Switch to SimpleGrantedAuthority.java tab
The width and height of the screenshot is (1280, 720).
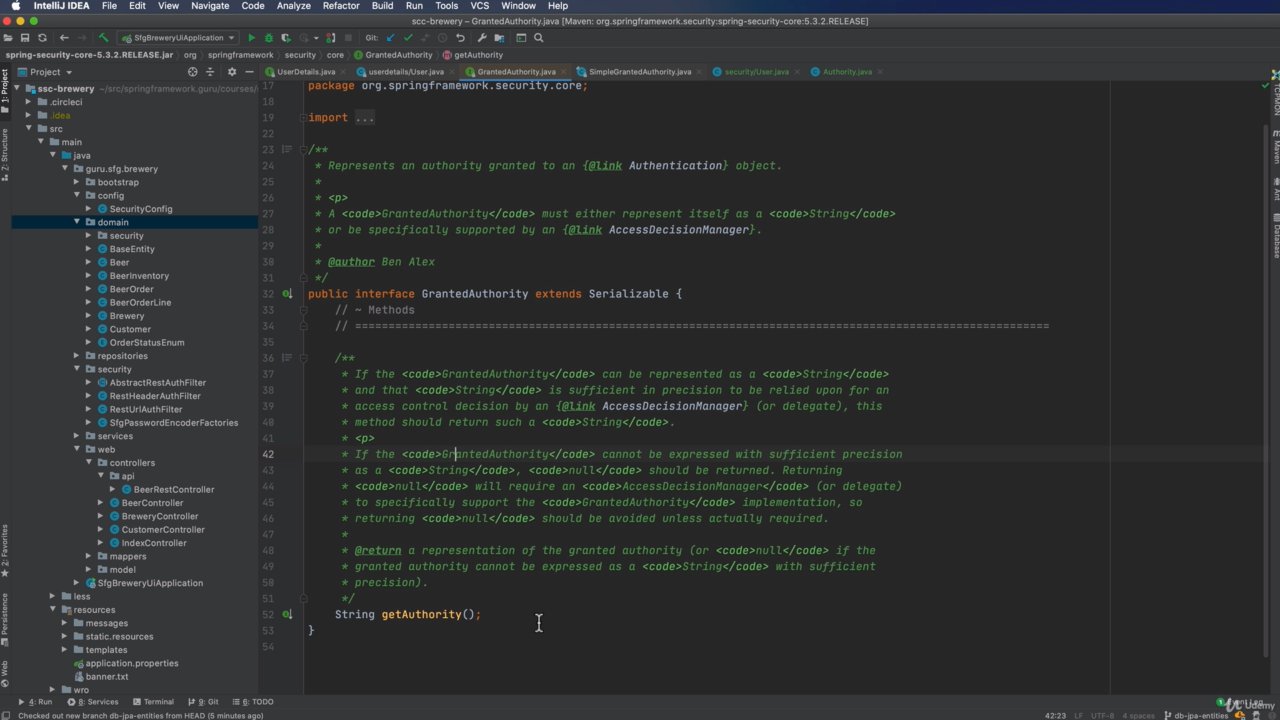(639, 72)
